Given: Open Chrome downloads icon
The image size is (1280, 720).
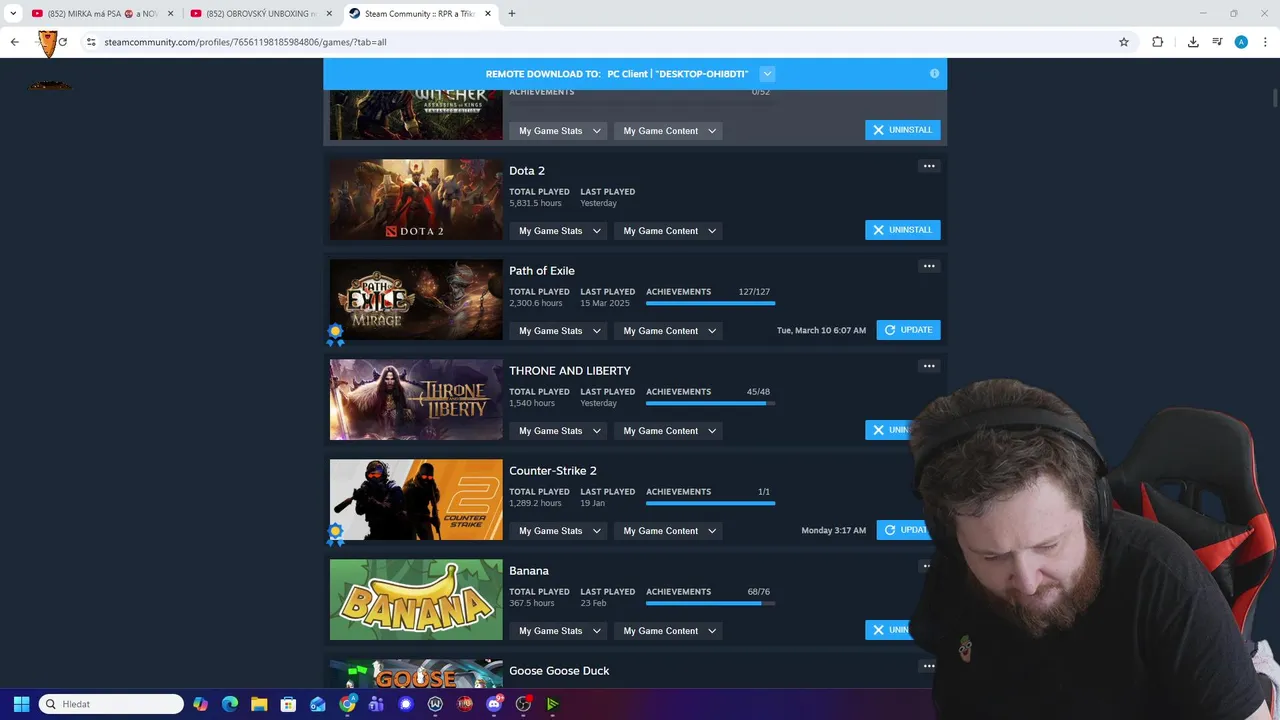Looking at the screenshot, I should tap(1193, 42).
